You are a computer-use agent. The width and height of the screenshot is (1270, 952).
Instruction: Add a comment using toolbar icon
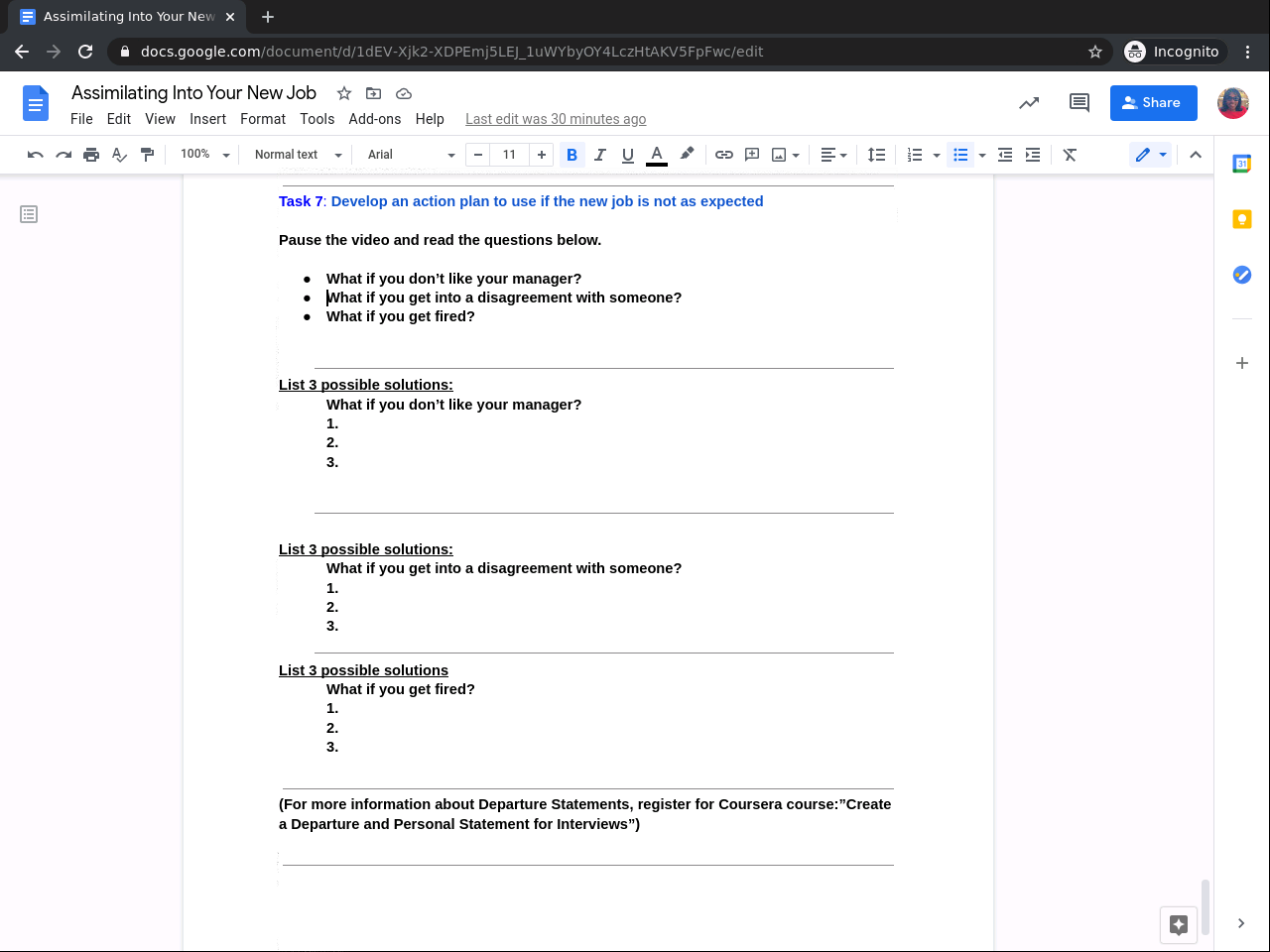[752, 155]
